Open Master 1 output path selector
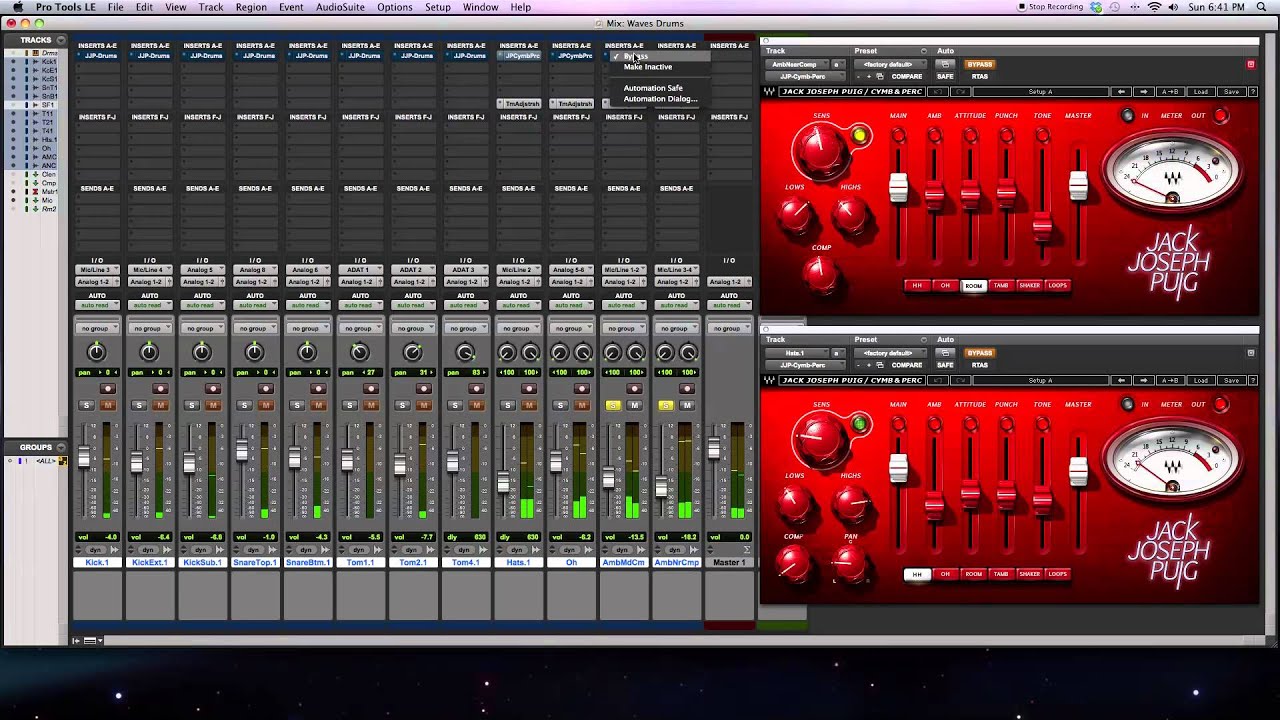1280x720 pixels. point(729,282)
